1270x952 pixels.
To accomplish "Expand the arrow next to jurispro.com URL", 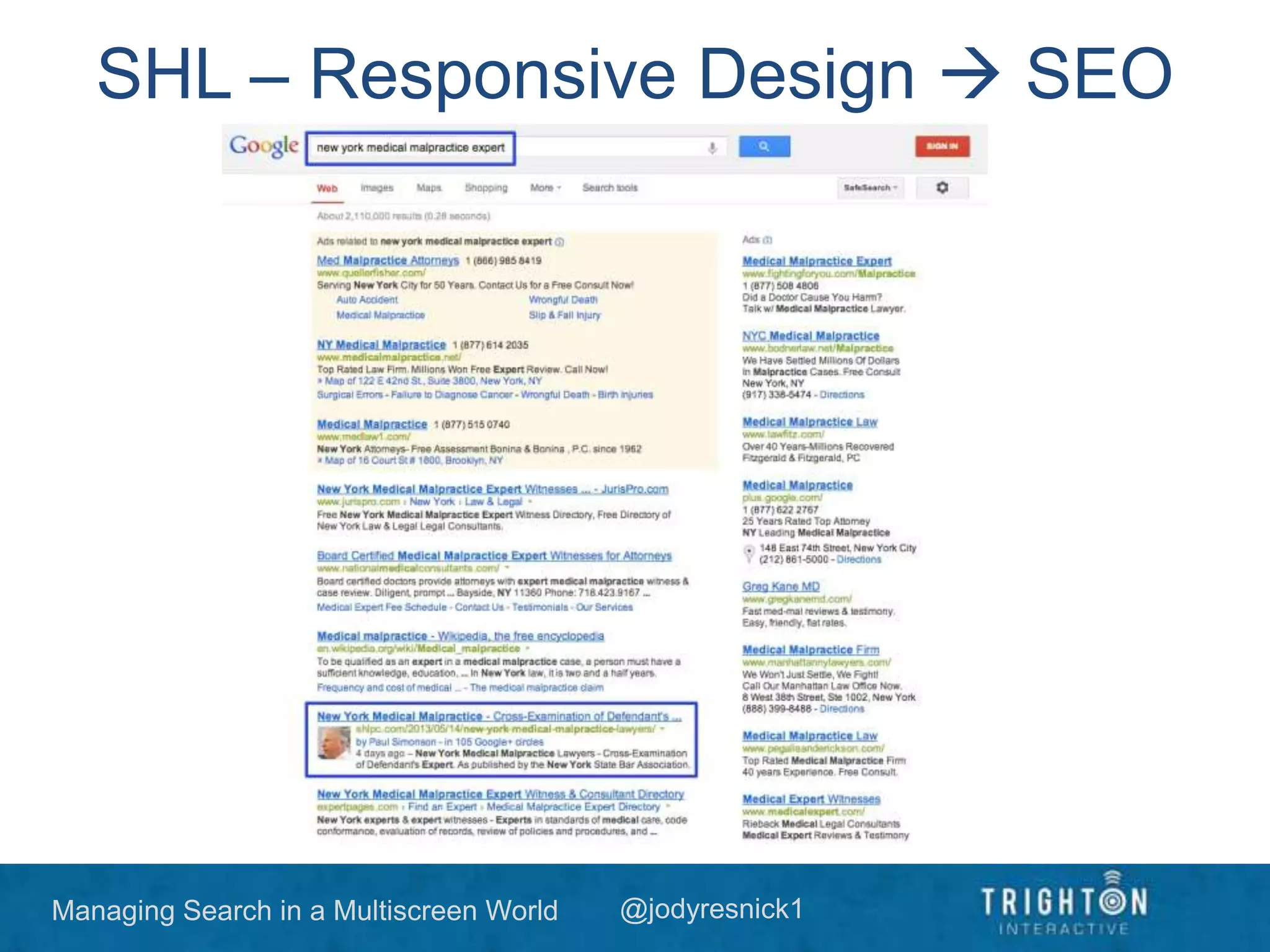I will tap(531, 502).
